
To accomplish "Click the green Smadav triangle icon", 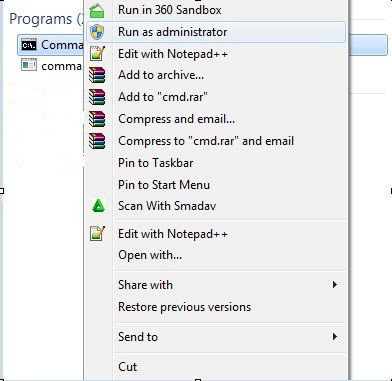I will coord(98,206).
